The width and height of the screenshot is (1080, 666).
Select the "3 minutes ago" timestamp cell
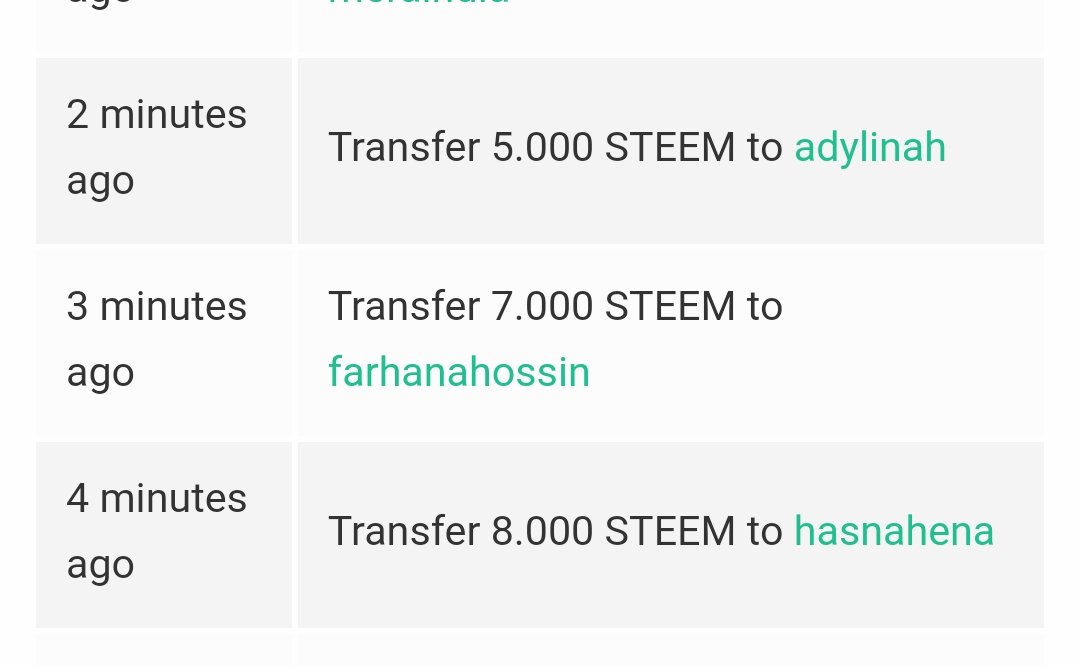click(164, 342)
